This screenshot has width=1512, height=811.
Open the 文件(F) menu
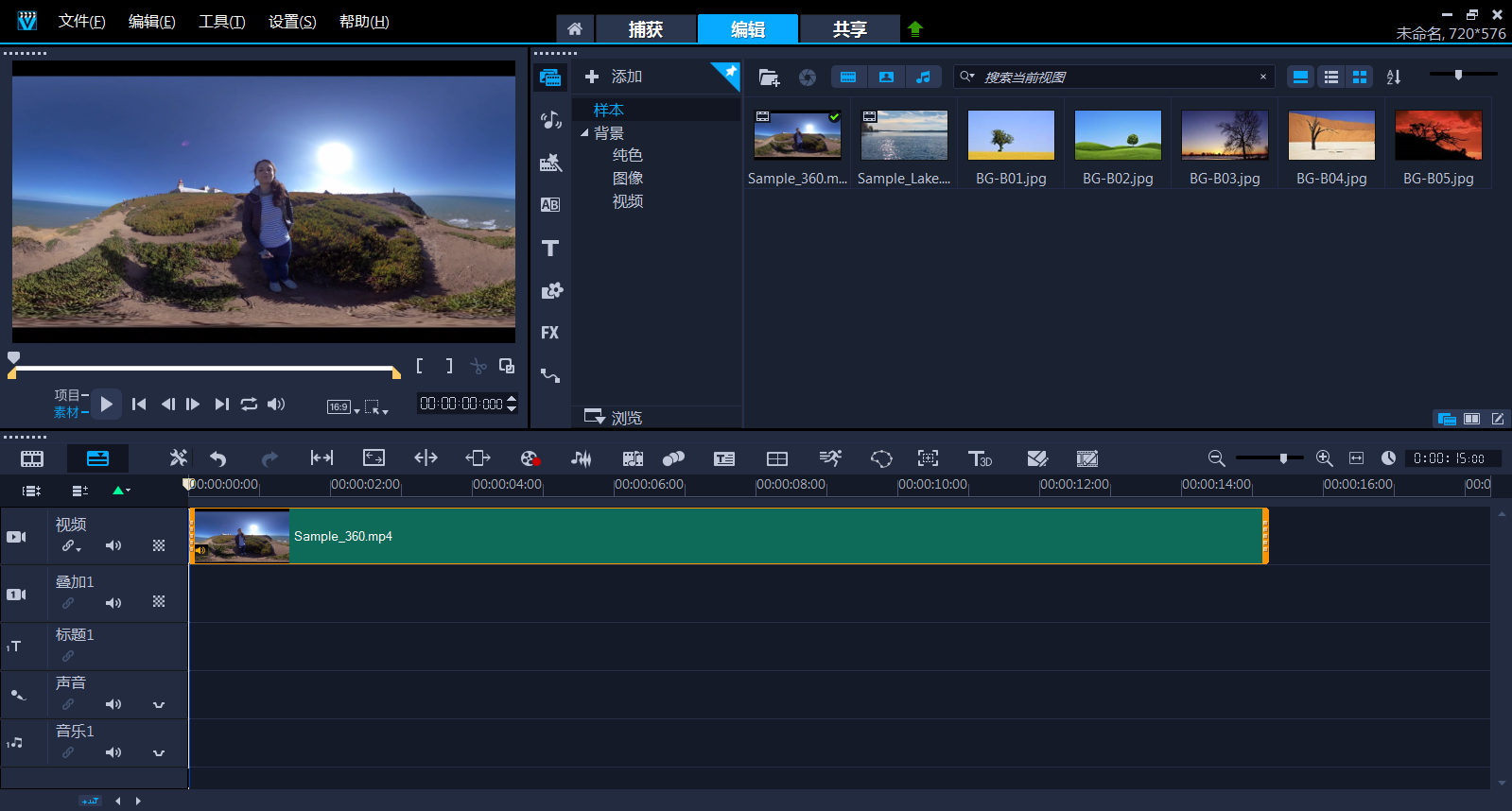(82, 22)
